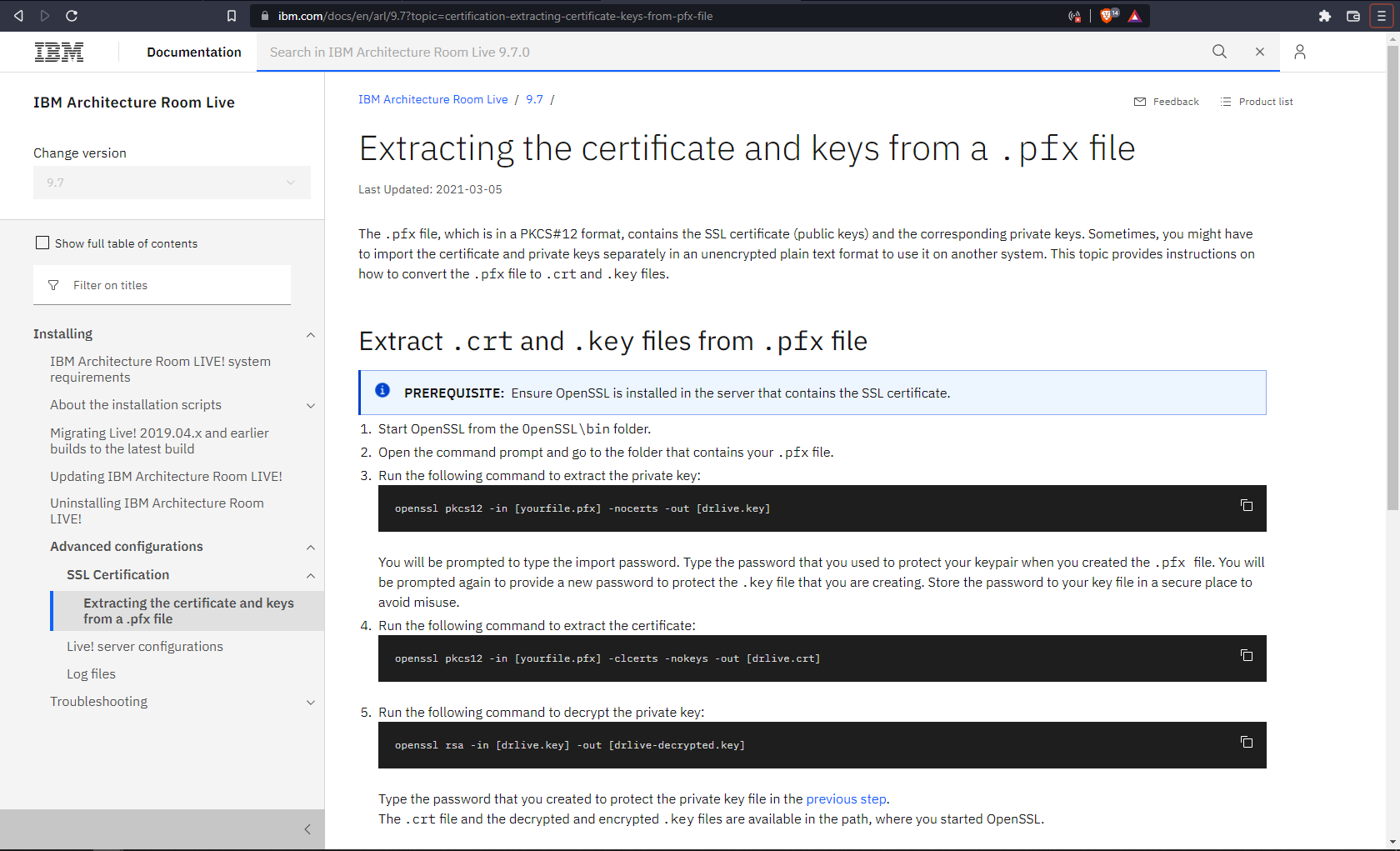This screenshot has height=851, width=1400.
Task: Open the previous step link
Action: pyautogui.click(x=846, y=798)
